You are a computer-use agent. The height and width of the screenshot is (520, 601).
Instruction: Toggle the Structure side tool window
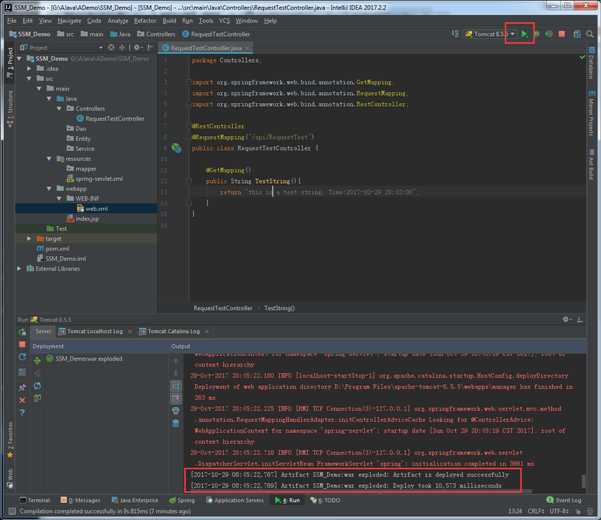pos(10,109)
